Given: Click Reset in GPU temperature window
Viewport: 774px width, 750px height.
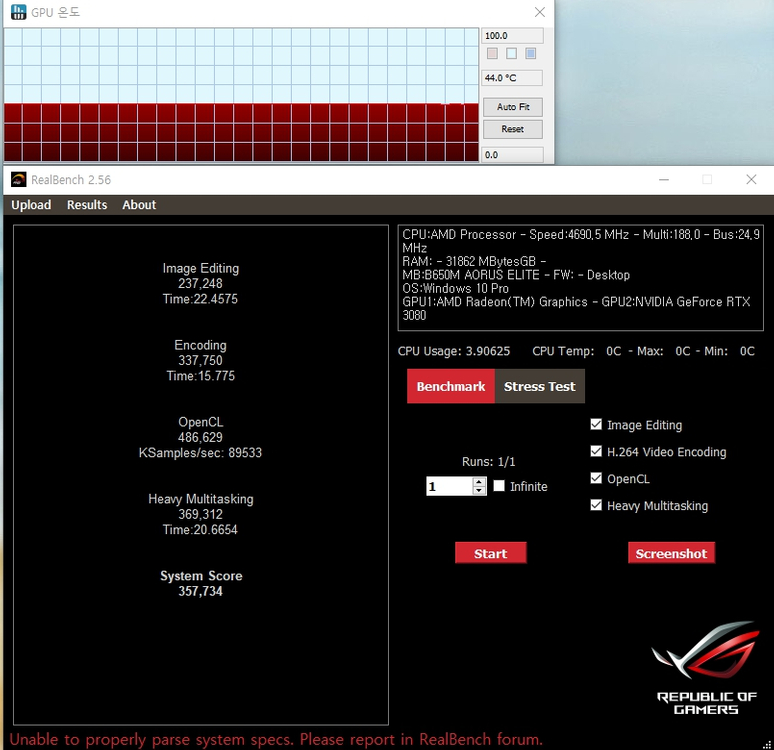Looking at the screenshot, I should 513,129.
